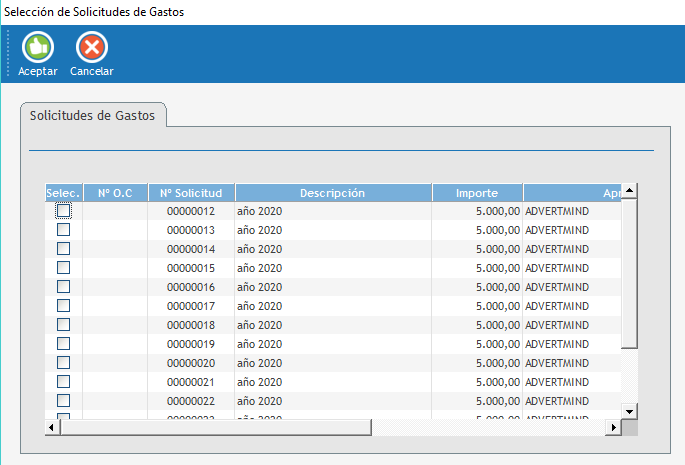Image resolution: width=685 pixels, height=465 pixels.
Task: Click the green Aceptar thumbs-up icon
Action: click(37, 47)
